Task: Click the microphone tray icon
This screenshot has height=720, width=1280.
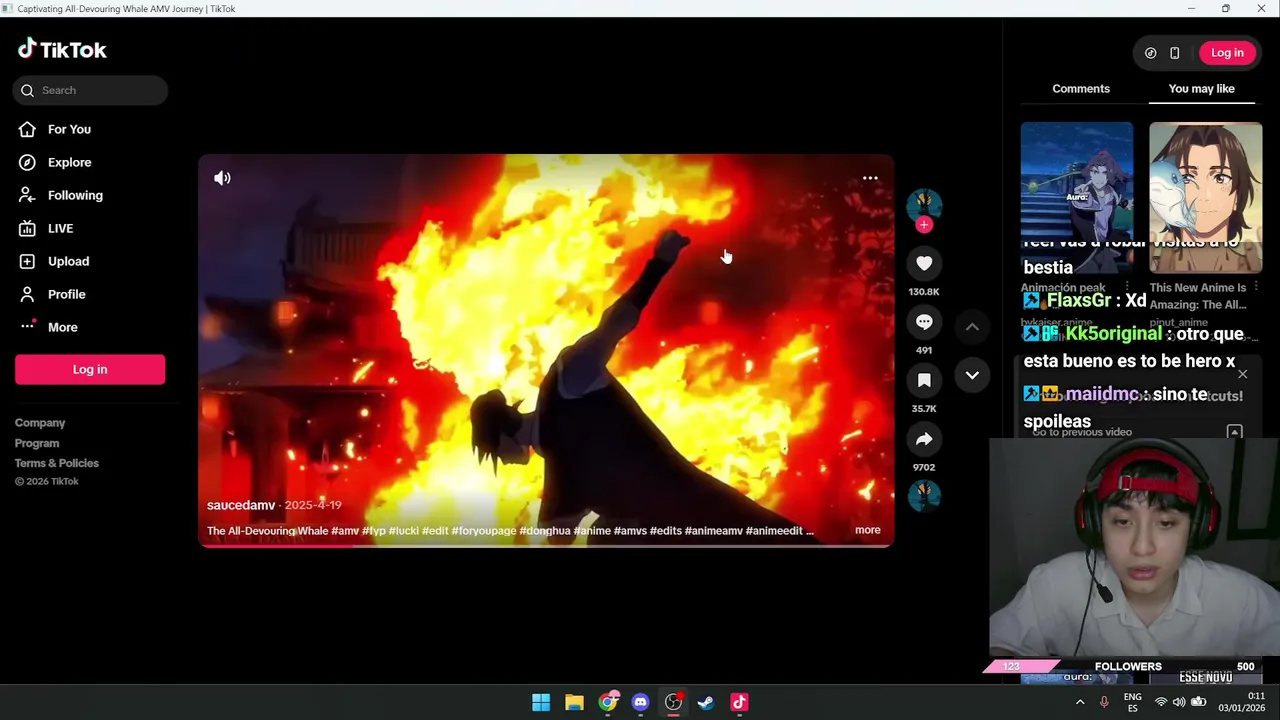Action: click(1104, 703)
